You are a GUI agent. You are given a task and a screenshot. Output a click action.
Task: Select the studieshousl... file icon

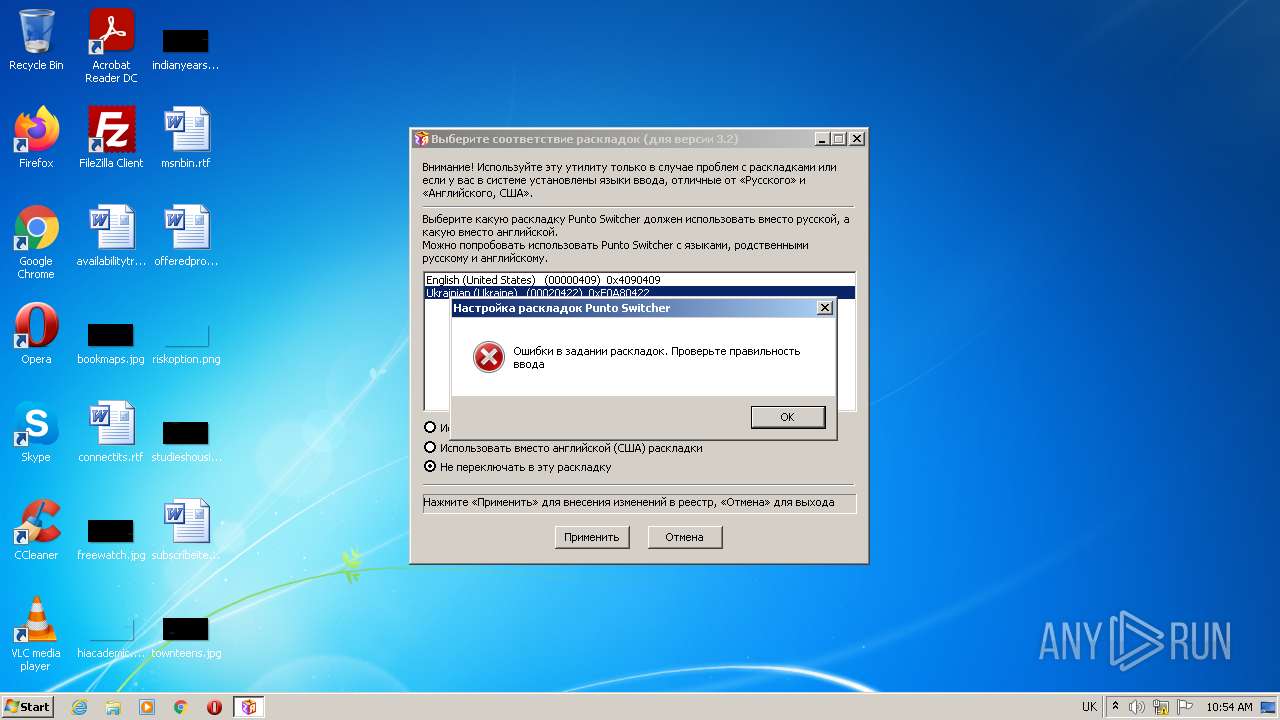coord(186,440)
